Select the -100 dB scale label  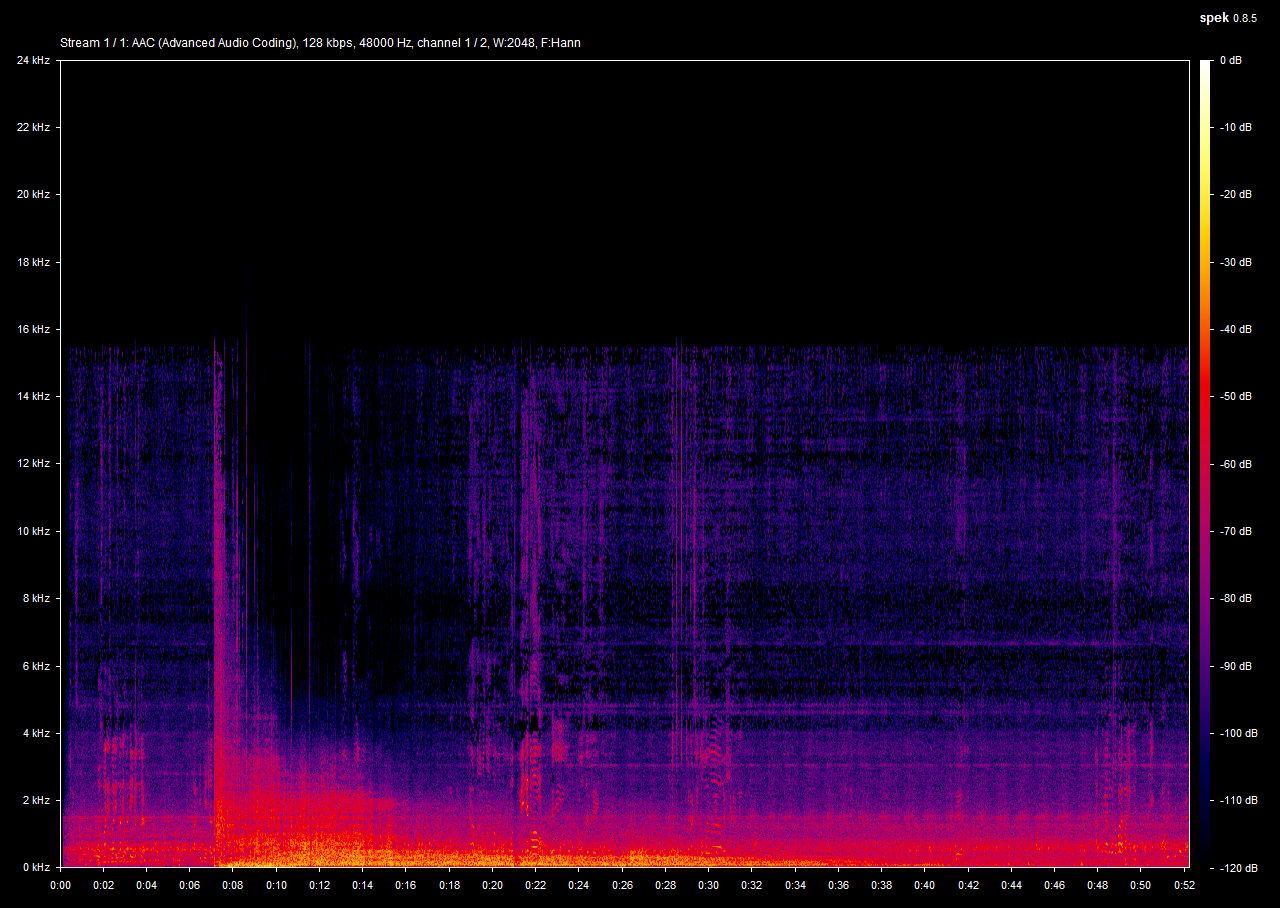pos(1237,733)
